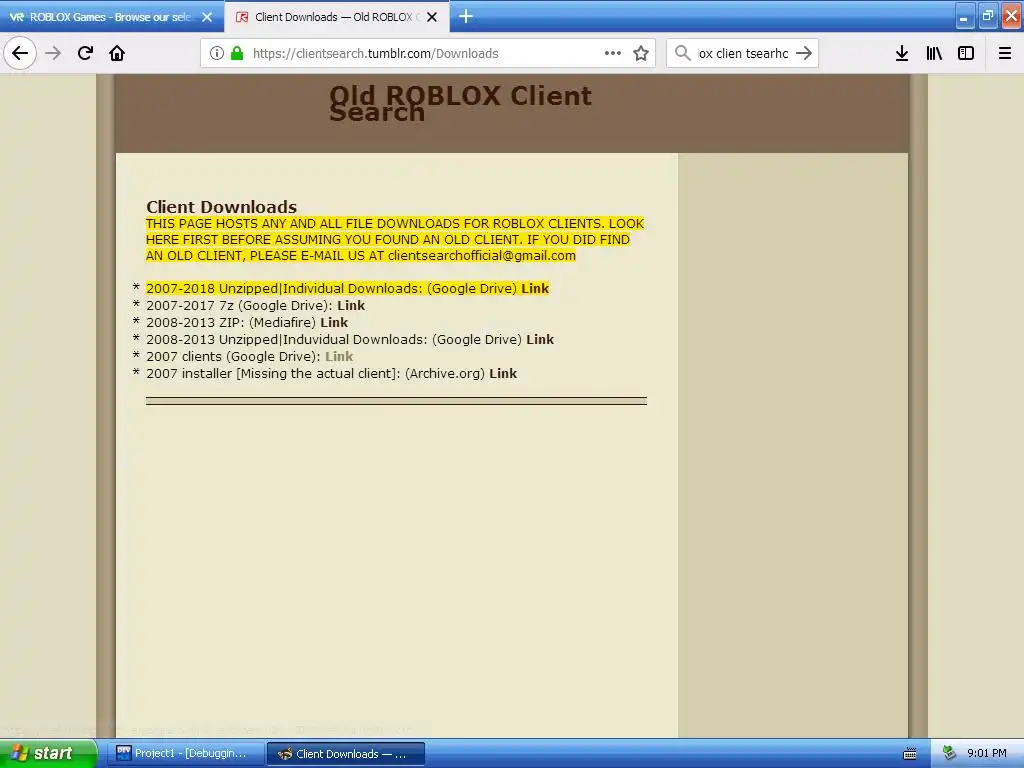
Task: Open the 2007 clients Google Drive Link
Action: click(x=339, y=357)
